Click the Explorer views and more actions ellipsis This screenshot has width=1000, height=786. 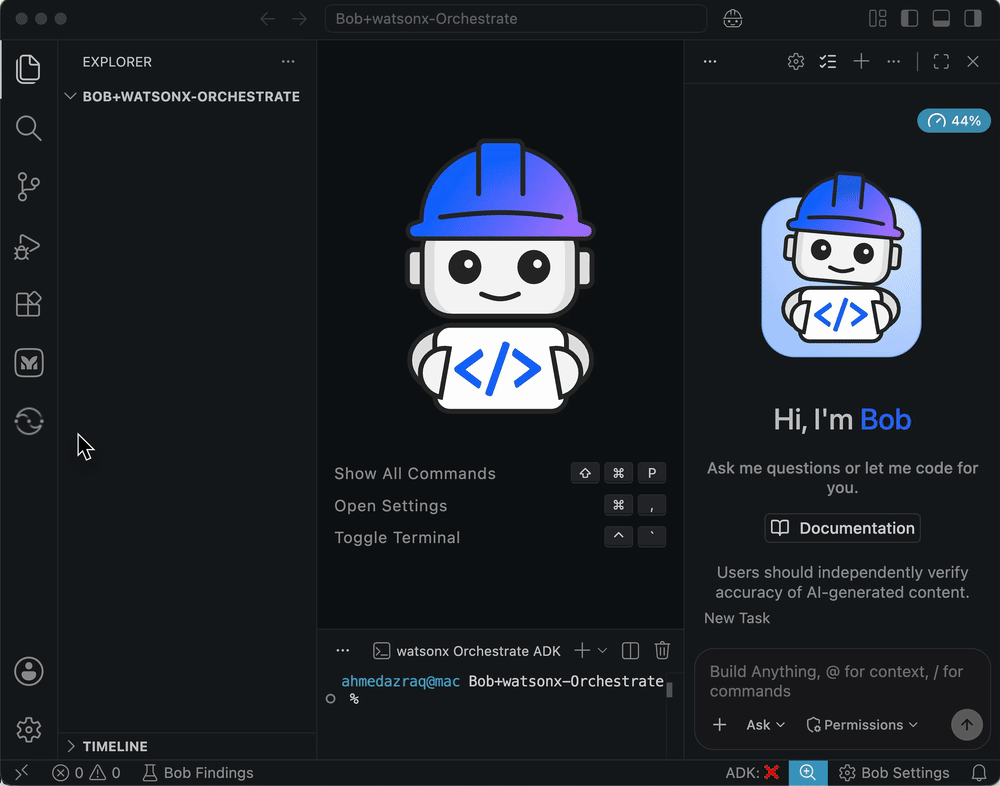click(x=288, y=62)
